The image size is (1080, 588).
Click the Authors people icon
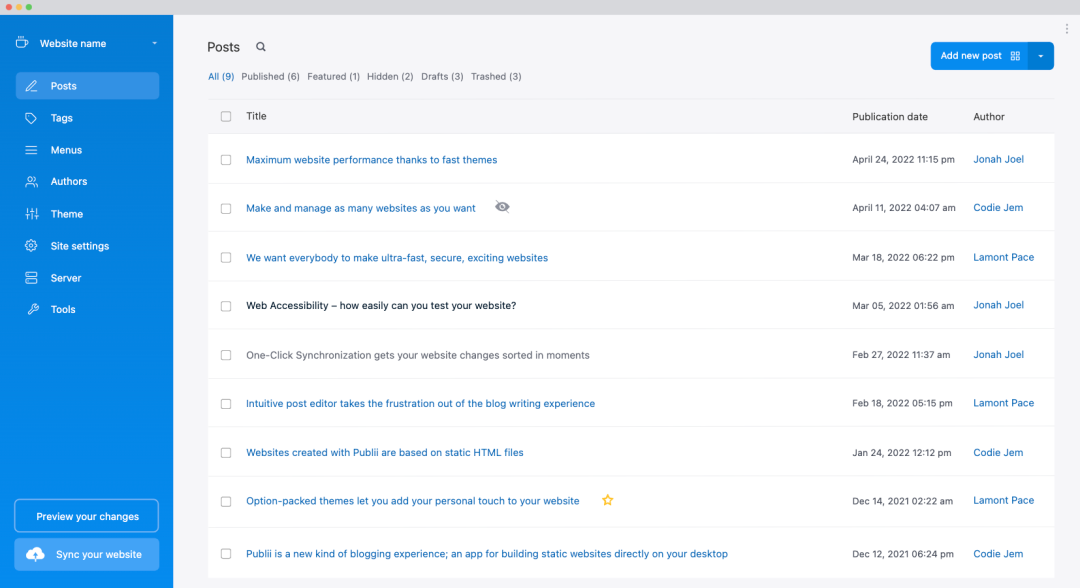click(x=32, y=182)
